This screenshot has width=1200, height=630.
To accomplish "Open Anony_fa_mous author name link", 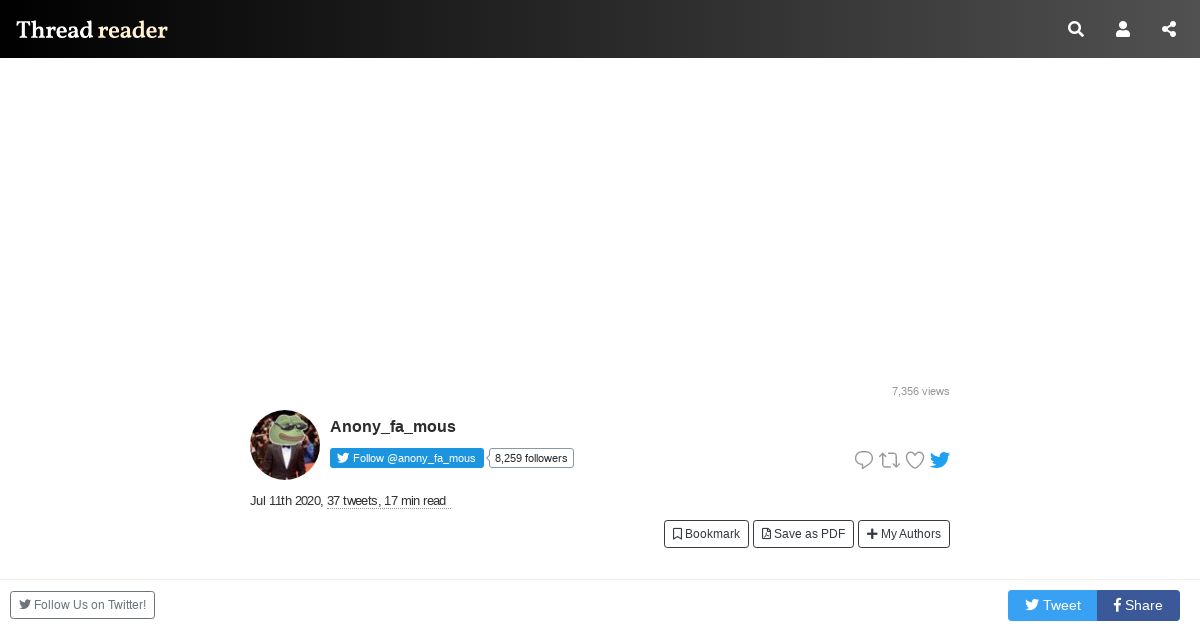I will click(x=393, y=426).
